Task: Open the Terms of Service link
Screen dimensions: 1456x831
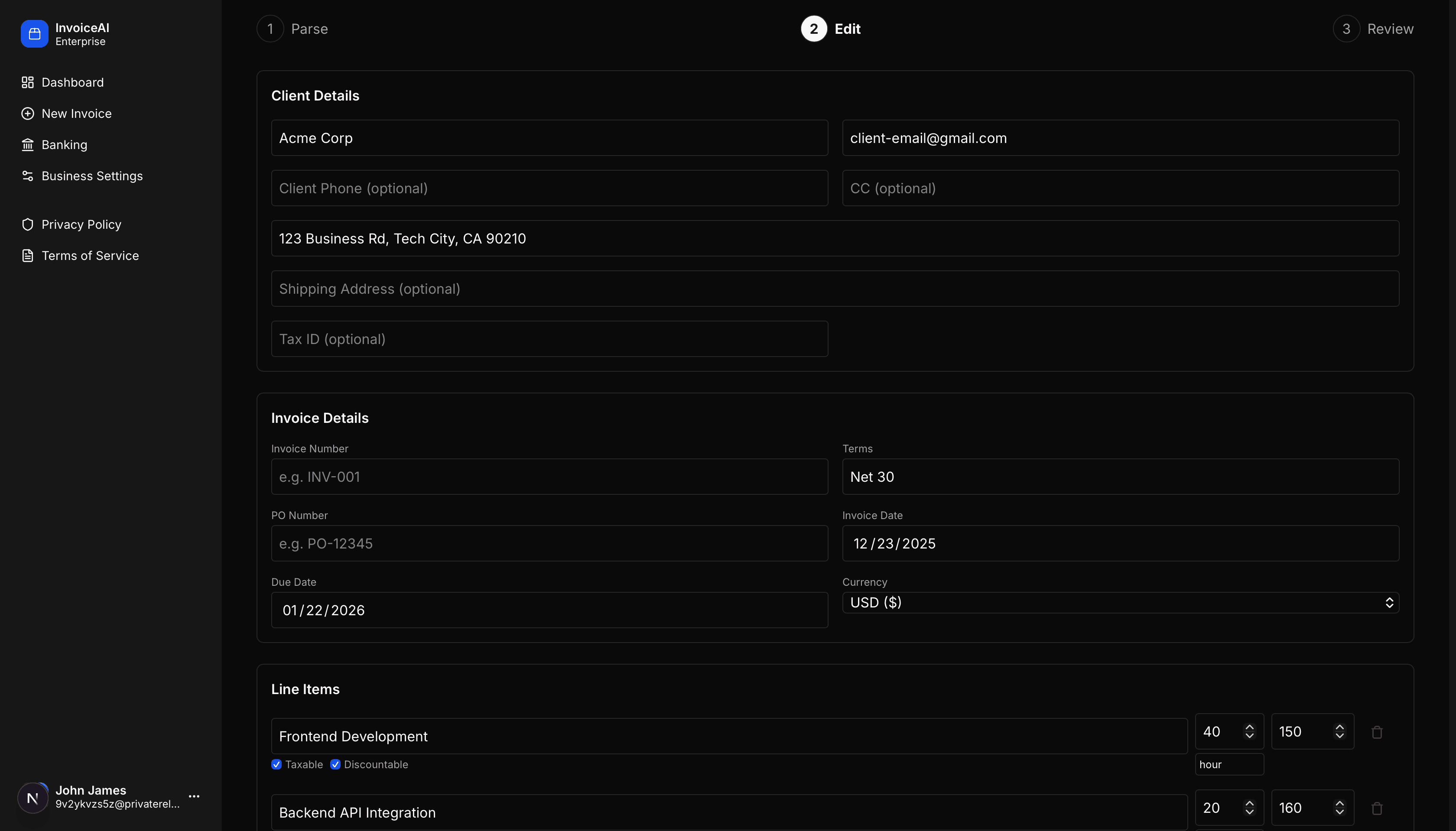Action: click(90, 256)
